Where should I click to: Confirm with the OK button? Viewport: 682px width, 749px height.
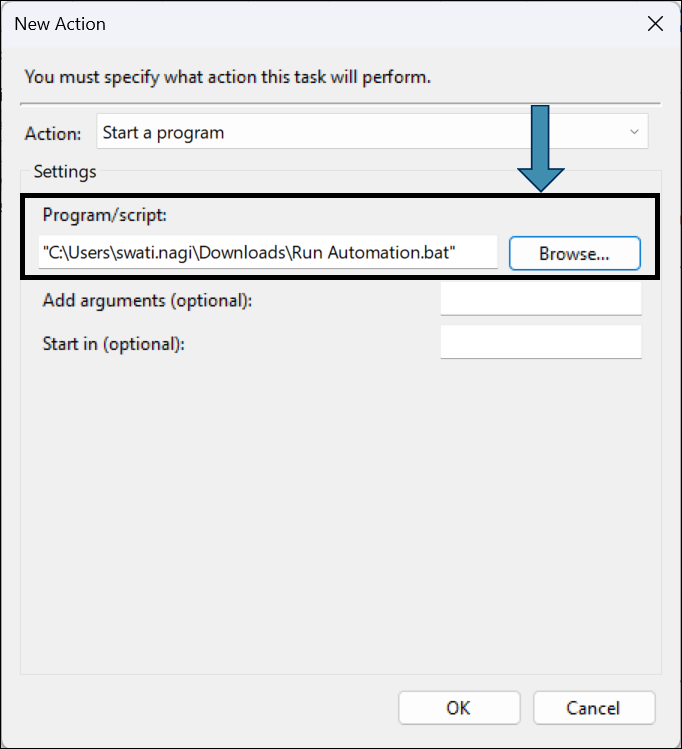click(x=458, y=707)
